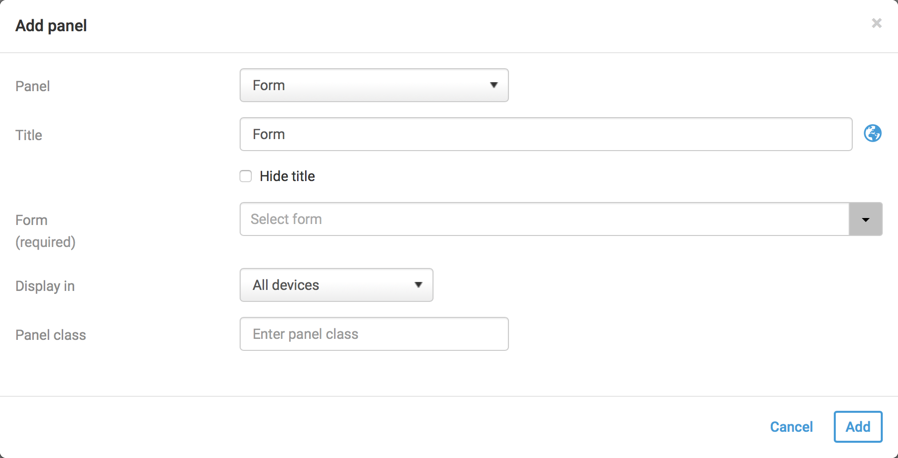Click the "Panel" field label
898x458 pixels.
tap(33, 86)
